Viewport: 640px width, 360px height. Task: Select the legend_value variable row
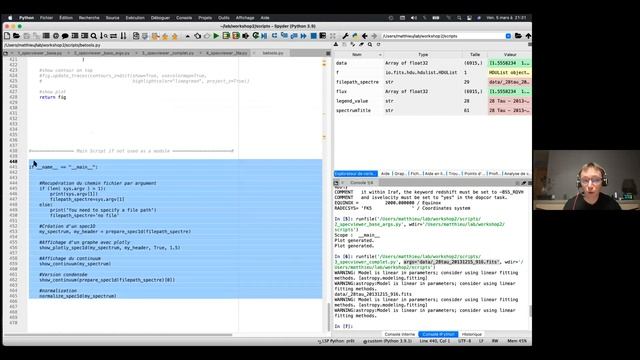(x=433, y=101)
